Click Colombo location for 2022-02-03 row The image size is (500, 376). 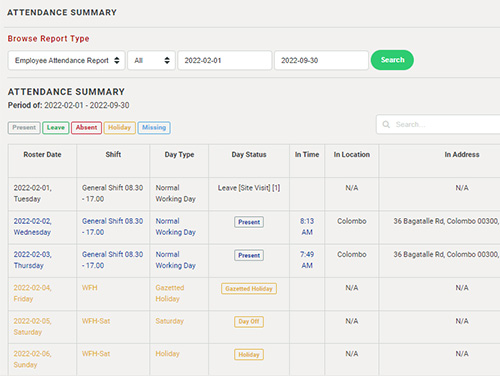[352, 255]
